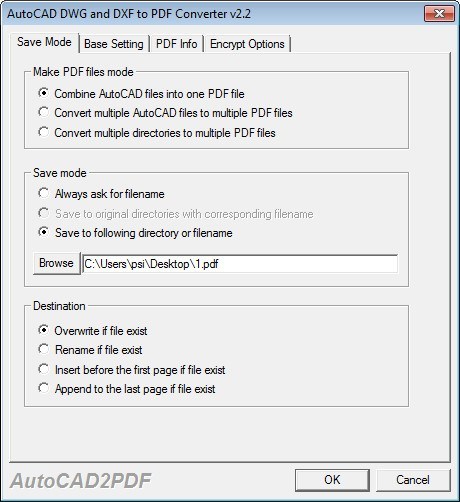Viewport: 460px width, 502px height.
Task: Select Append to the last page option
Action: pos(126,389)
